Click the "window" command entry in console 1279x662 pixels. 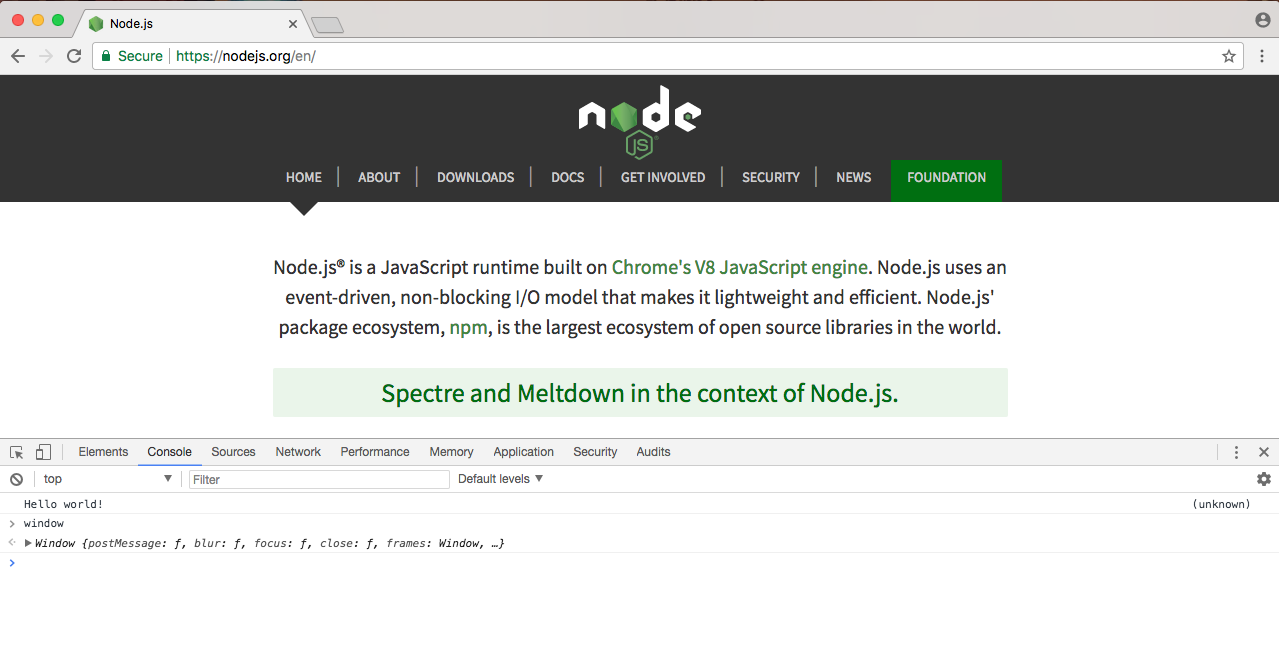[x=43, y=523]
